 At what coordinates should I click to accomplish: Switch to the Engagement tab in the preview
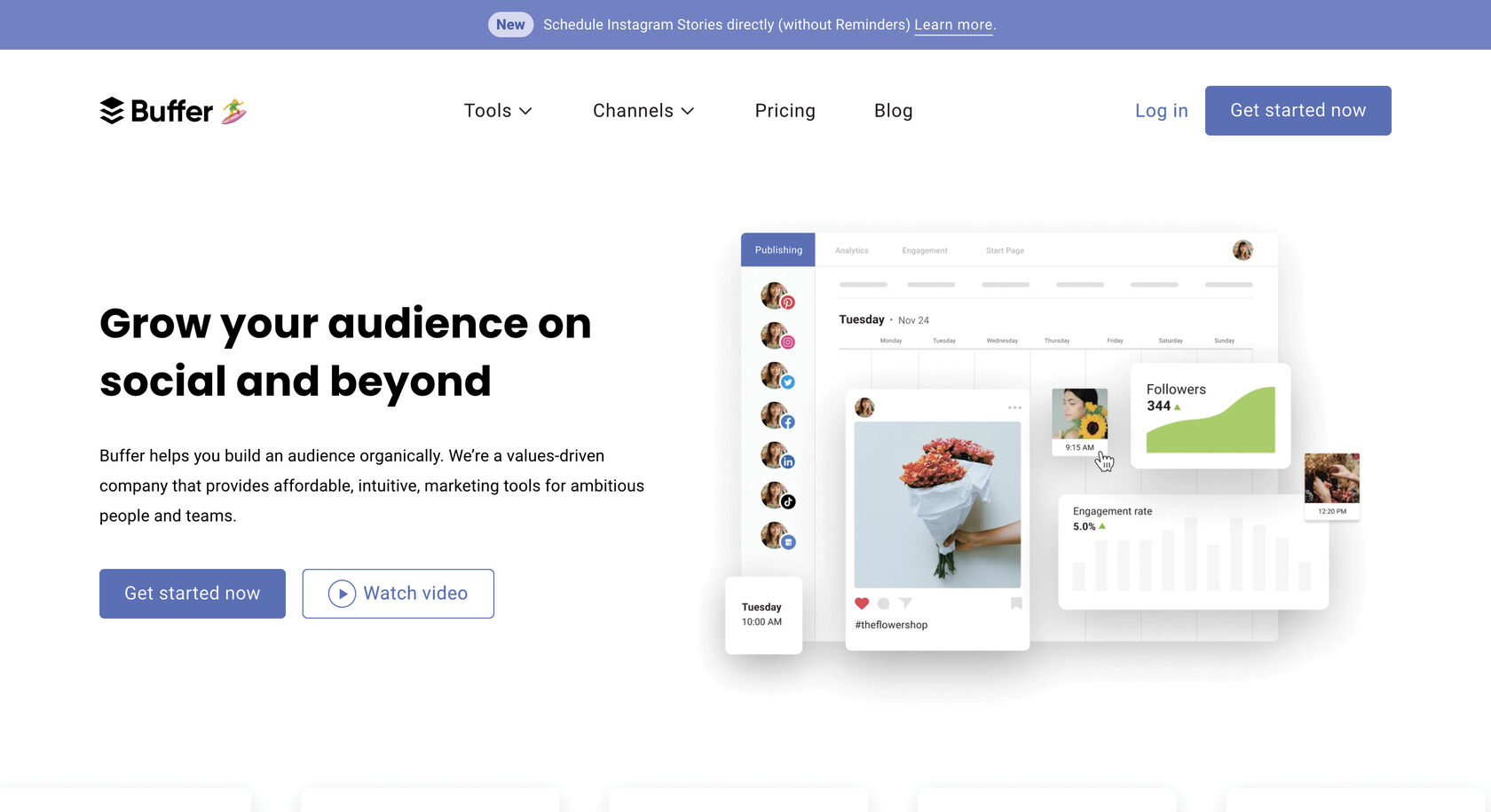pos(925,251)
